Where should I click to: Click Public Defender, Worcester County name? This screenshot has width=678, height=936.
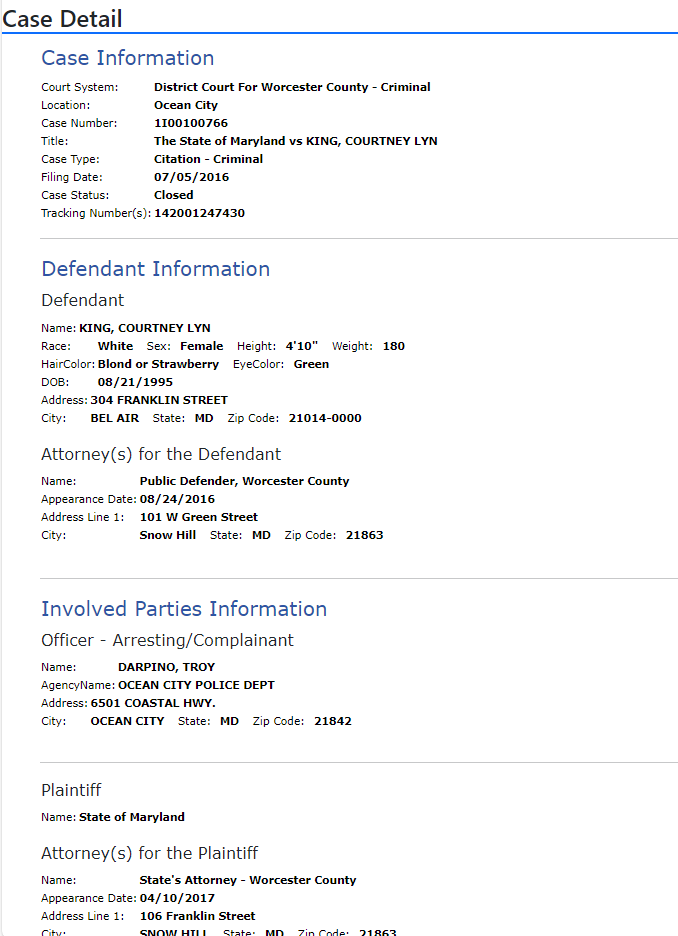click(245, 481)
